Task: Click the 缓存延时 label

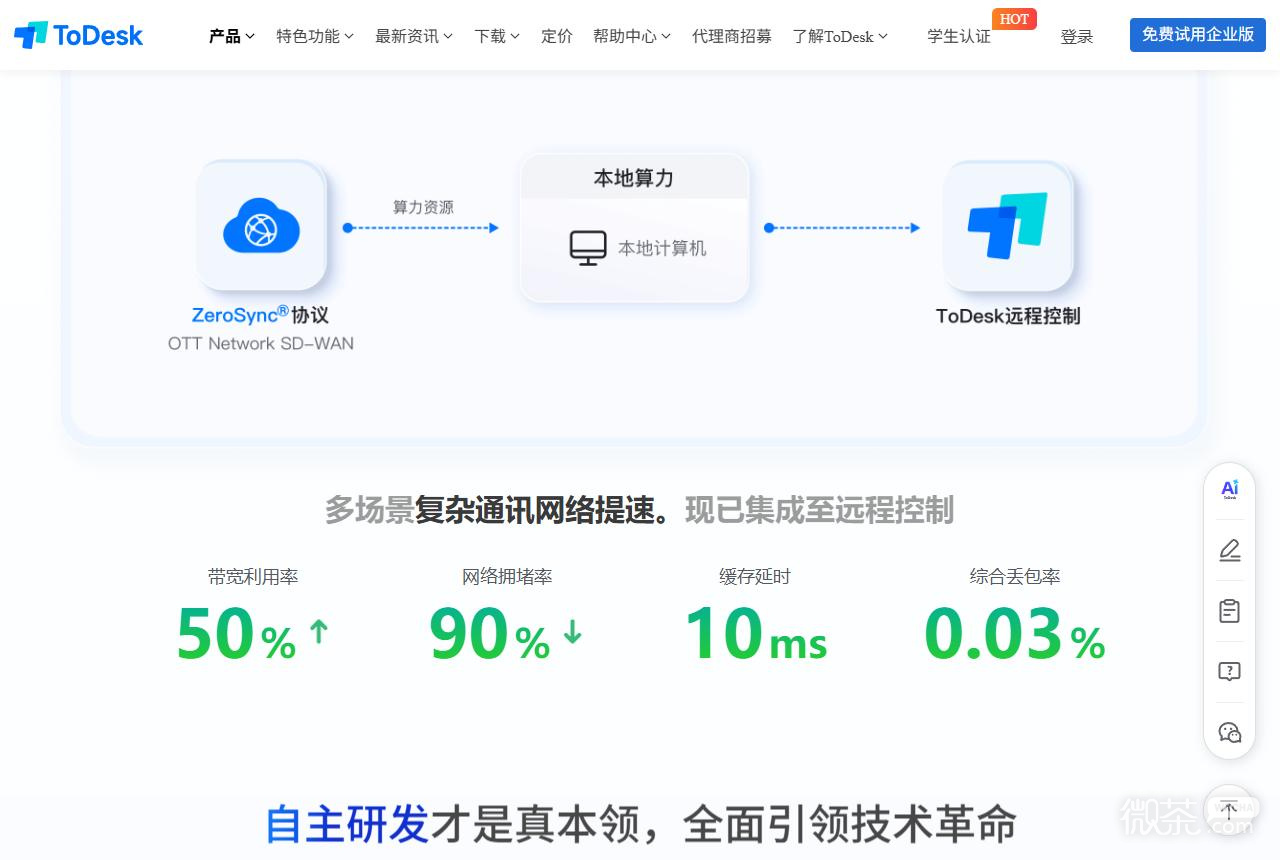Action: [x=755, y=576]
